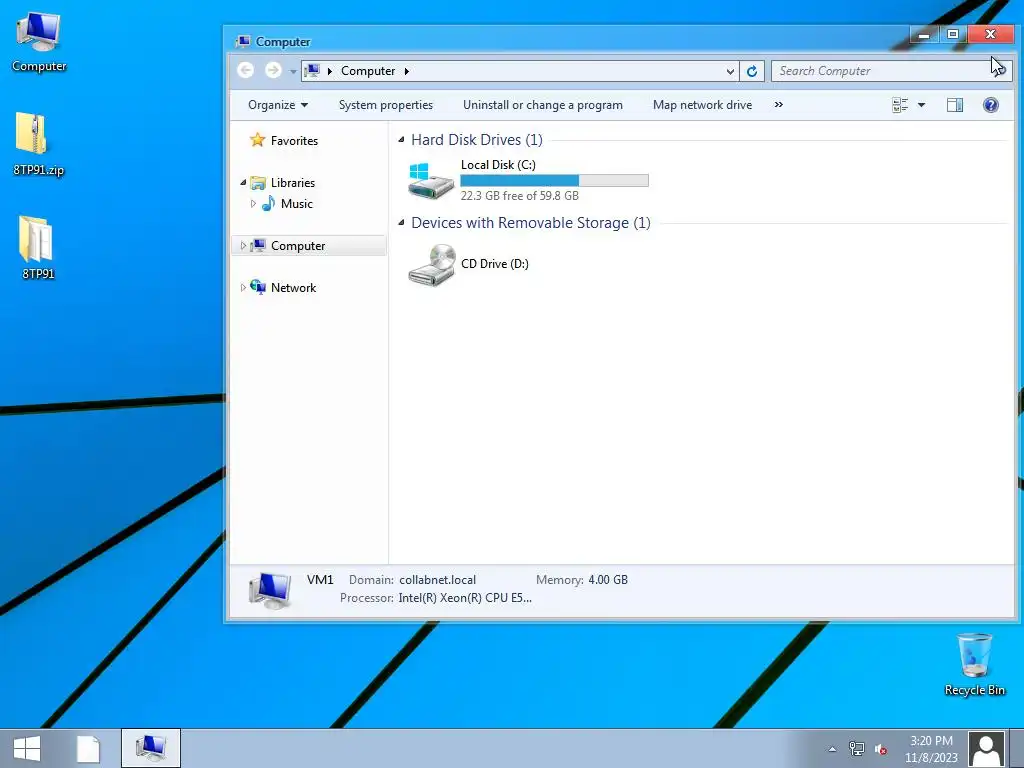The image size is (1024, 768).
Task: Expand the Computer tree node
Action: (x=243, y=246)
